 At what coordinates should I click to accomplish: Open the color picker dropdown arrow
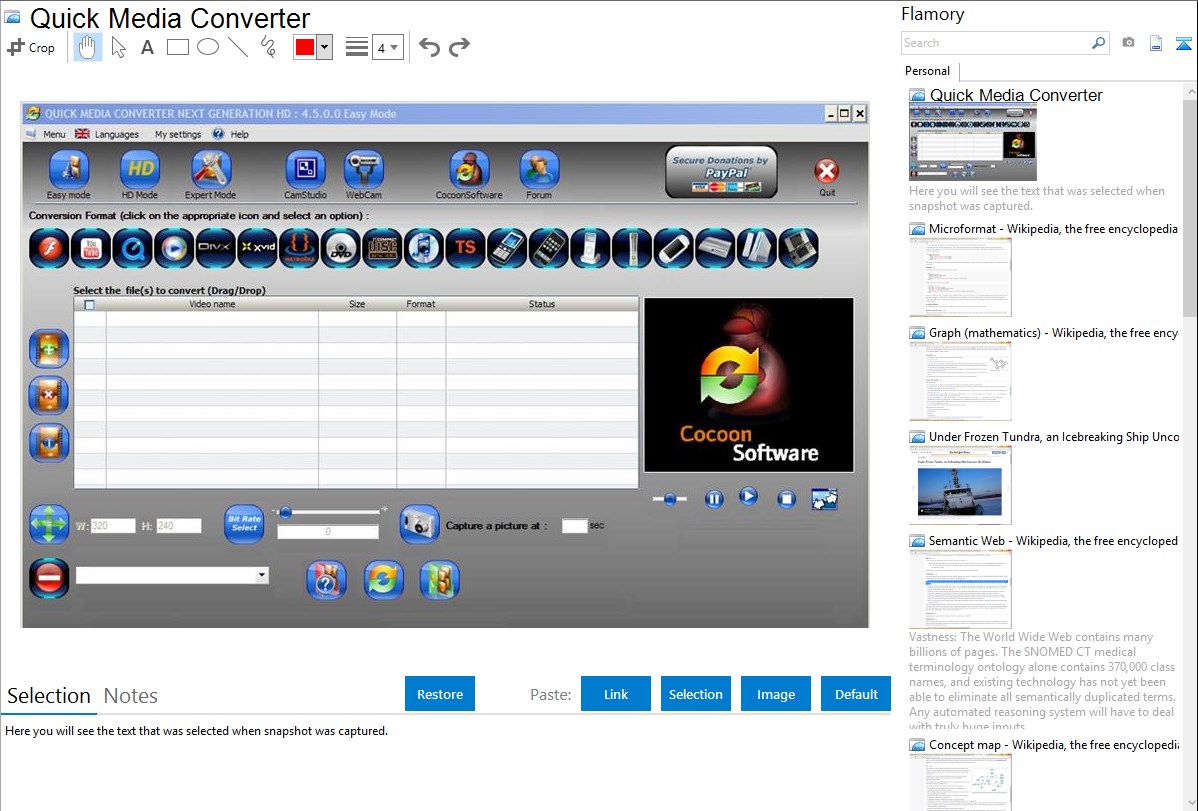pos(324,47)
